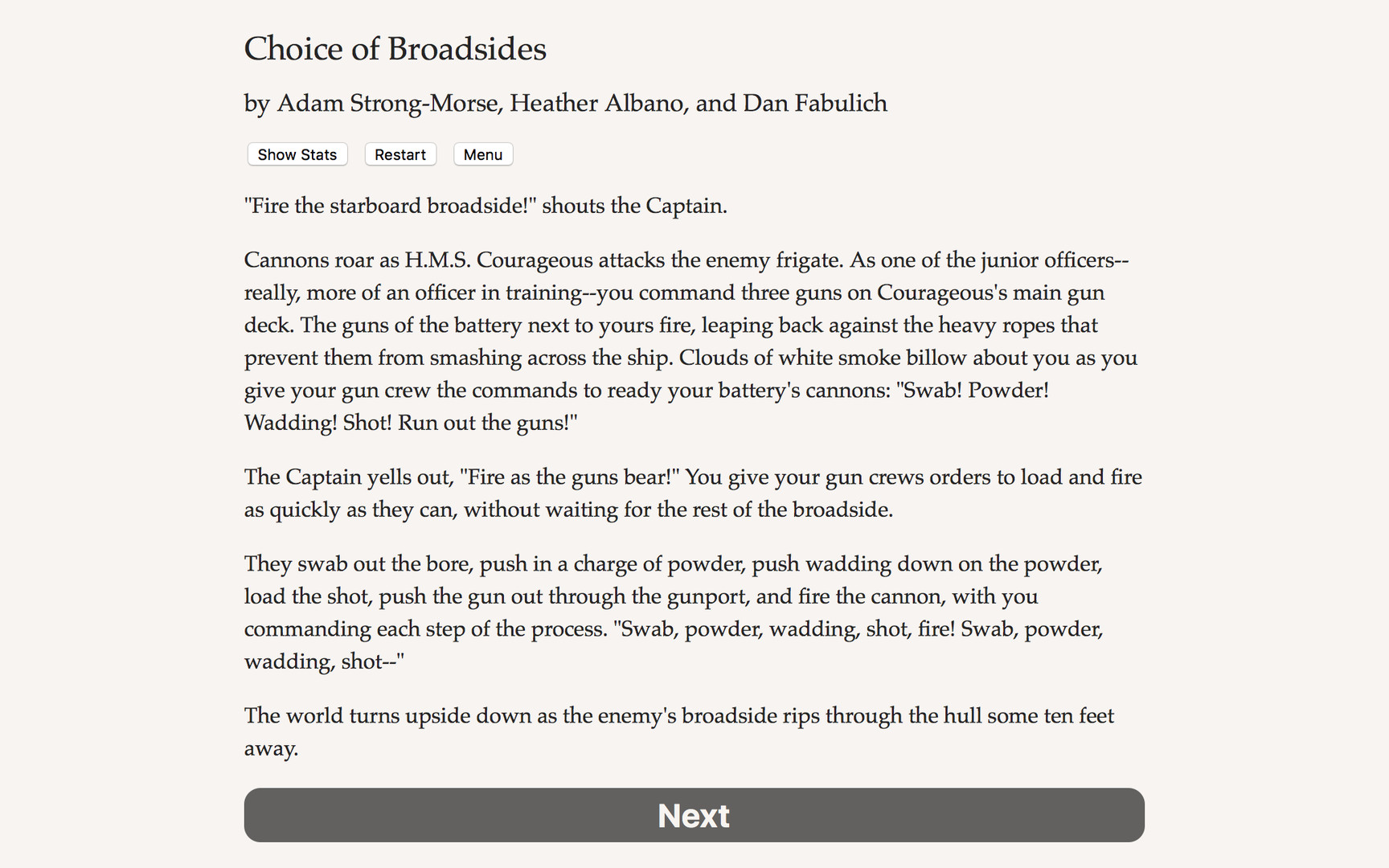This screenshot has height=868, width=1389.
Task: Click the final paragraph about the broadside
Action: click(x=679, y=731)
